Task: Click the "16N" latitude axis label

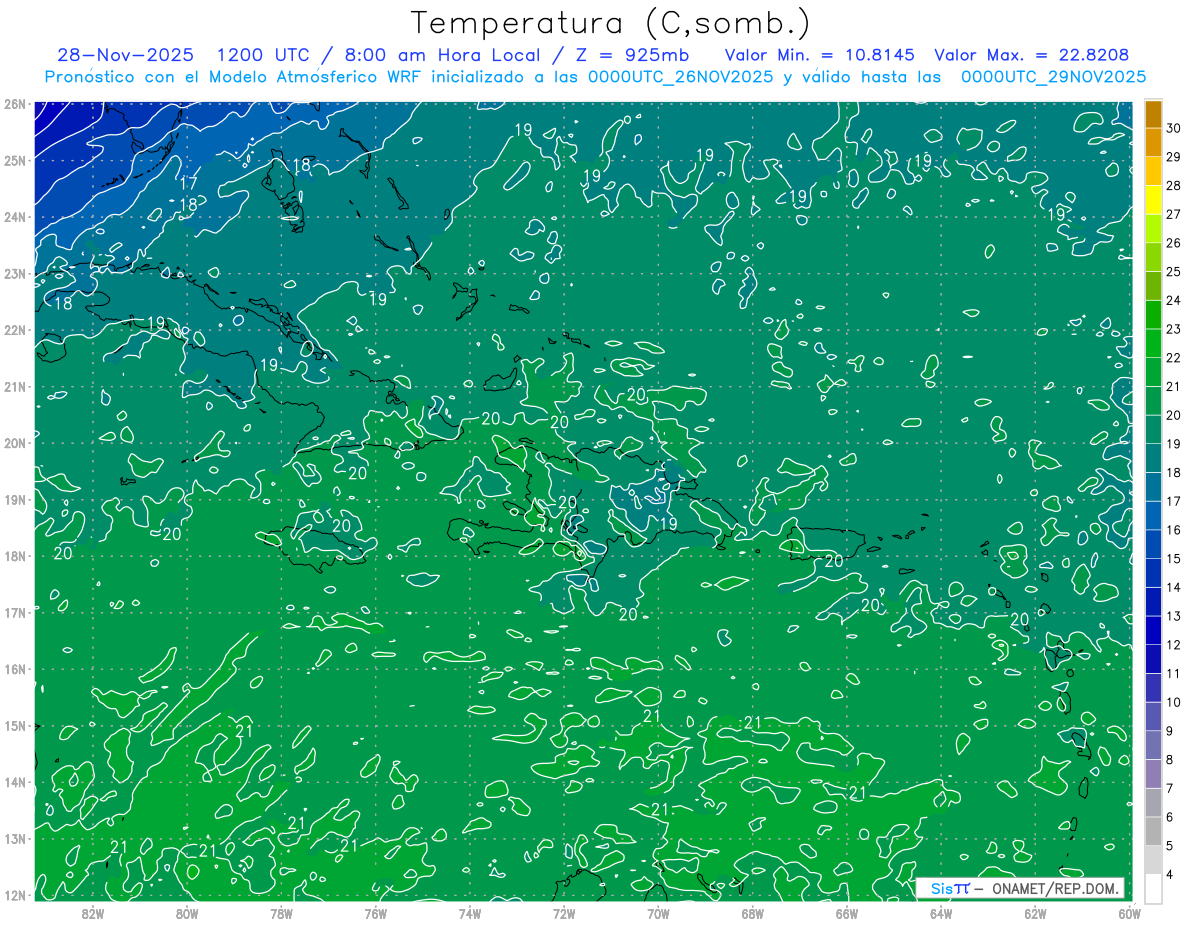Action: click(x=14, y=669)
